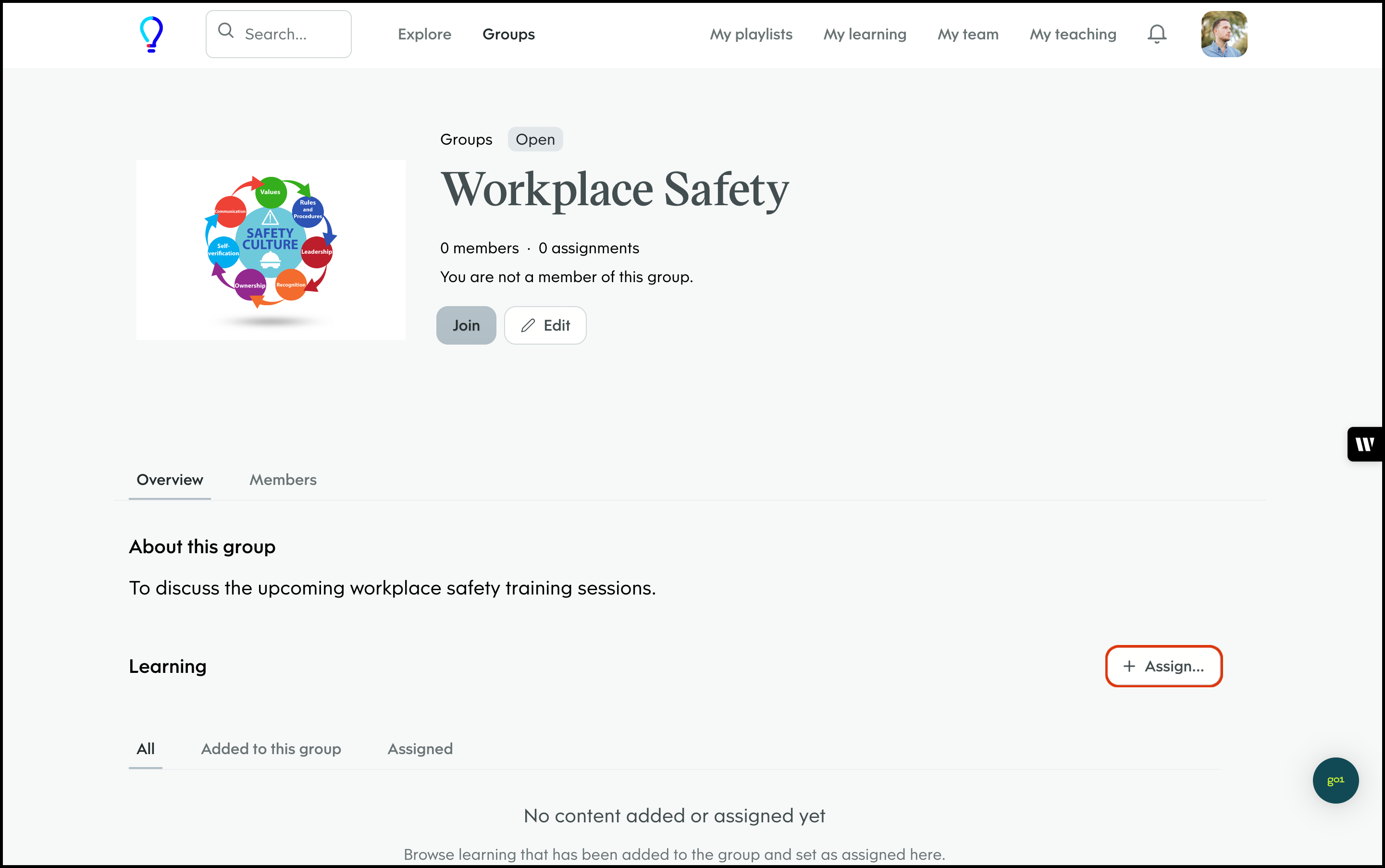Click the Groups breadcrumb link

pos(466,139)
